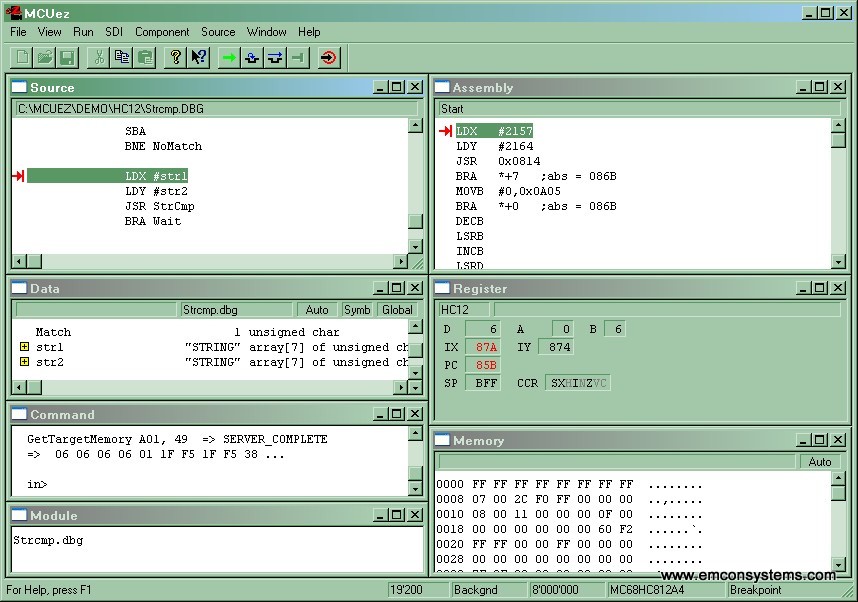Screen dimensions: 858x602
Task: Expand the str2 array in Data panel
Action: [24, 362]
